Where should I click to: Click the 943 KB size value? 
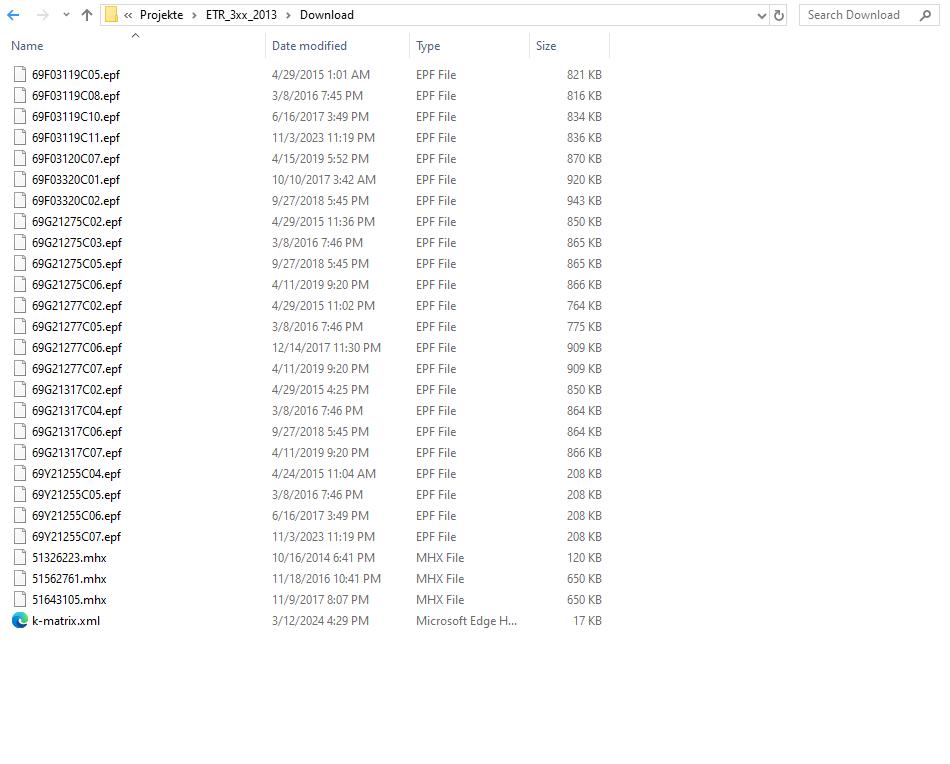pyautogui.click(x=584, y=201)
